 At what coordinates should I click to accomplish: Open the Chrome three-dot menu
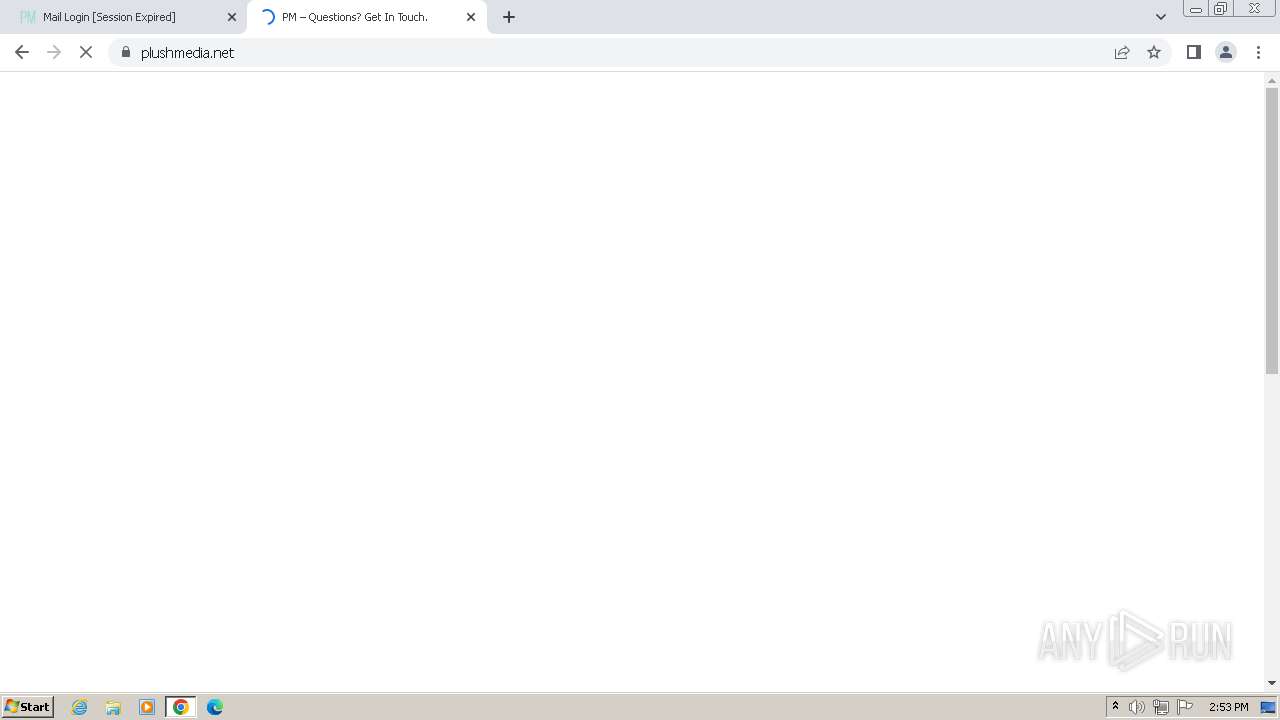[1258, 52]
